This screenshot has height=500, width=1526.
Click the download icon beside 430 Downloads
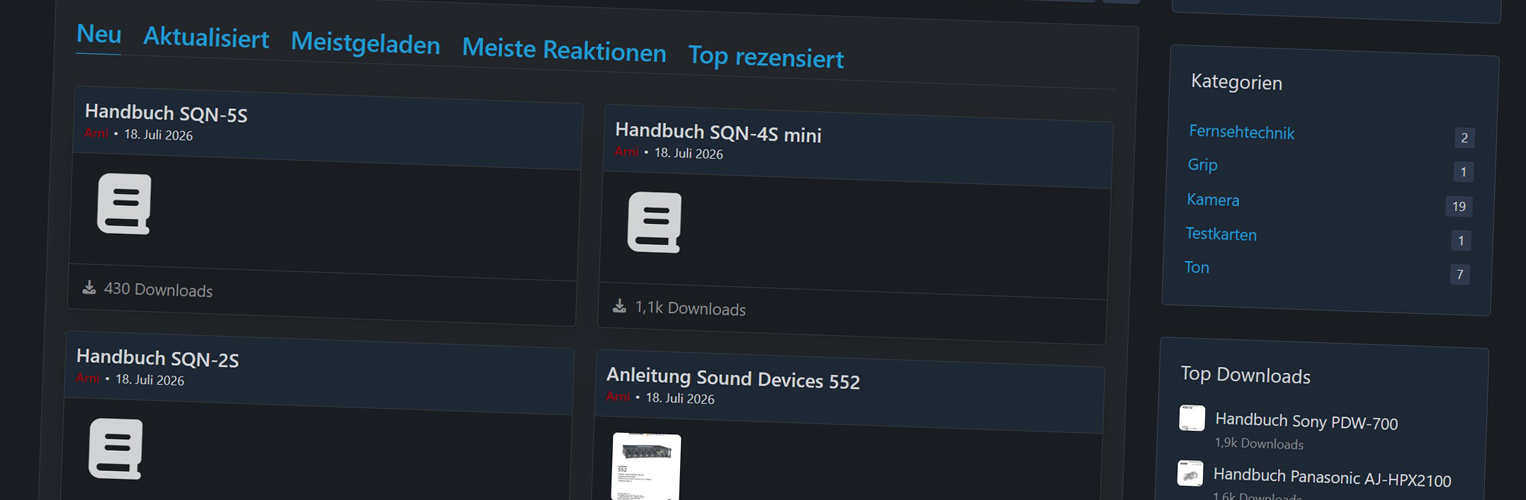(89, 287)
